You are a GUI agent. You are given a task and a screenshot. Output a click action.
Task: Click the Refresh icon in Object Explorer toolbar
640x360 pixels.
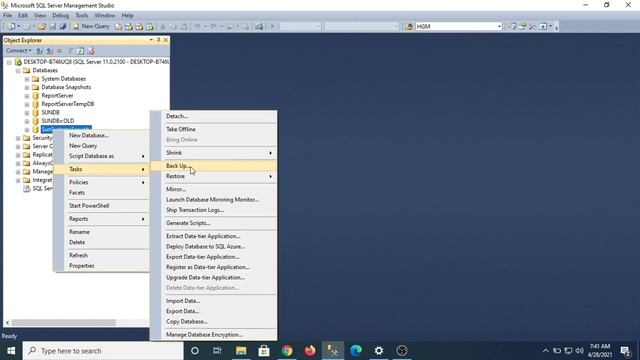pos(80,51)
